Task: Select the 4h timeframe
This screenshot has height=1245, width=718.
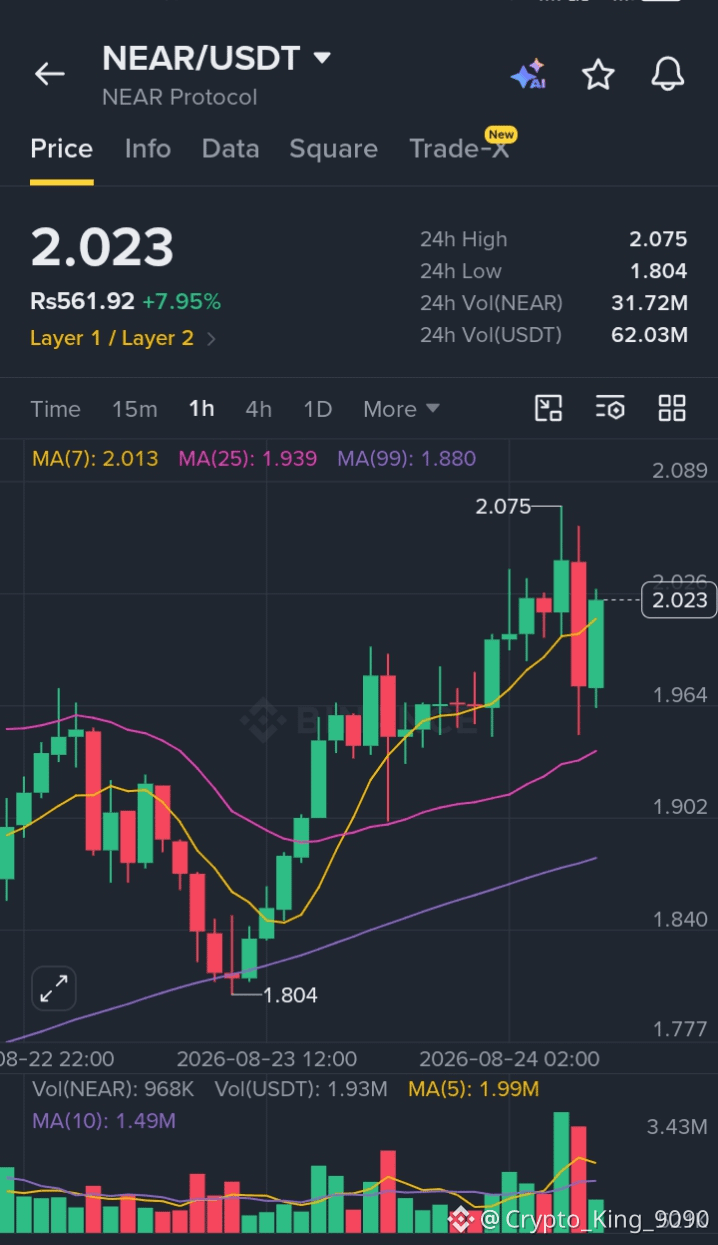Action: tap(258, 409)
